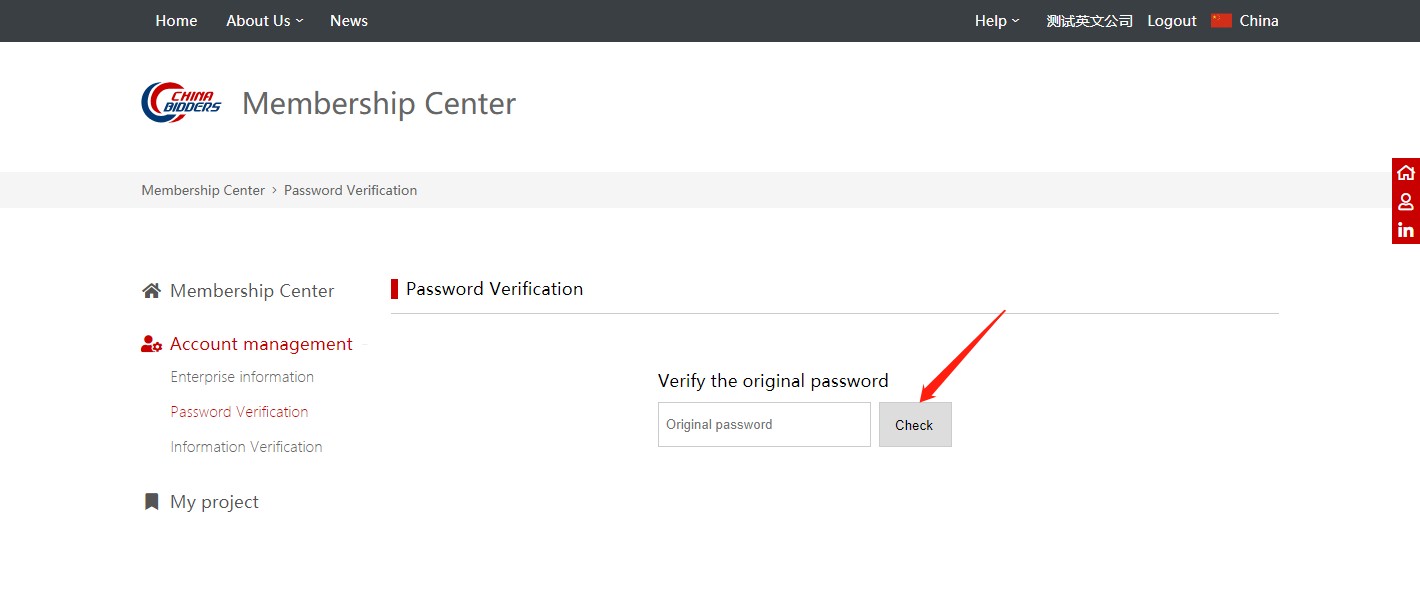Expand the About Us dropdown menu
Screen dimensions: 1420x594
click(264, 20)
